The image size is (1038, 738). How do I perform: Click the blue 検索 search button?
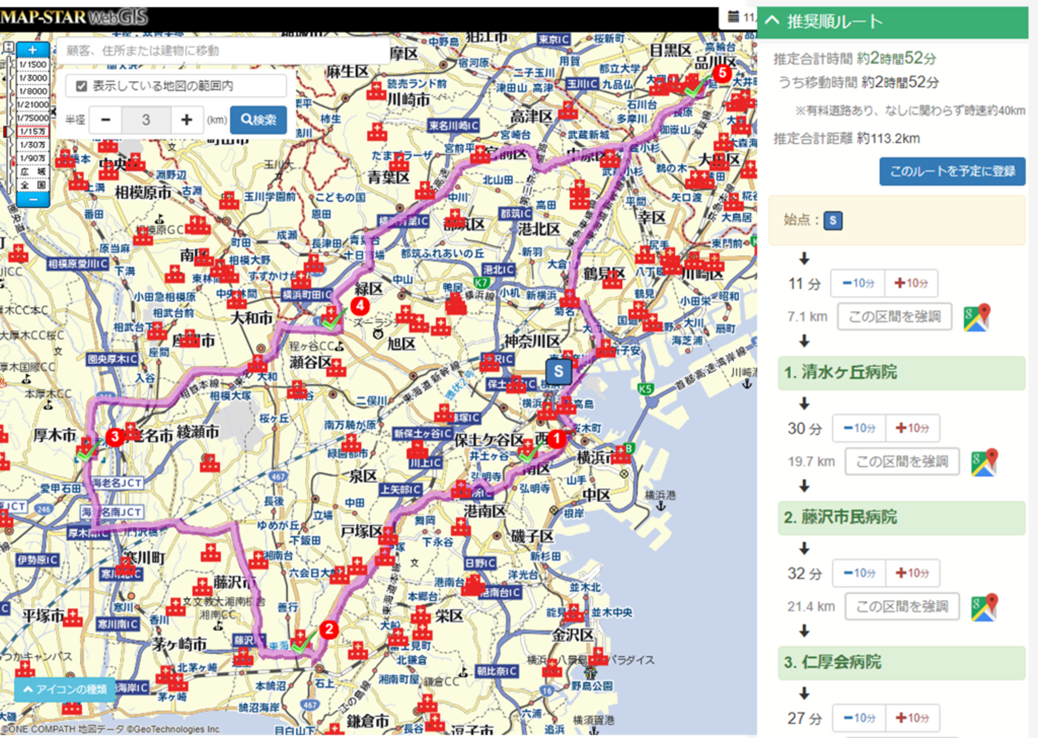point(258,120)
